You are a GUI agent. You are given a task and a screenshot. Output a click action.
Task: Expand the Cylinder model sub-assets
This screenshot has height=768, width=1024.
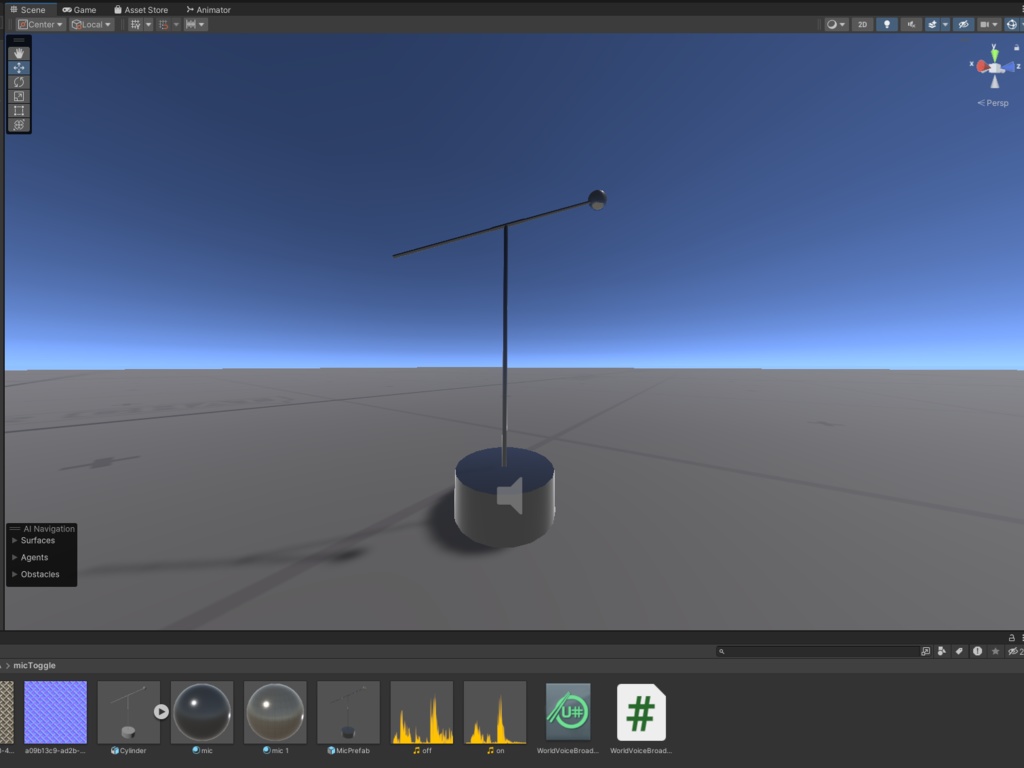tap(161, 712)
